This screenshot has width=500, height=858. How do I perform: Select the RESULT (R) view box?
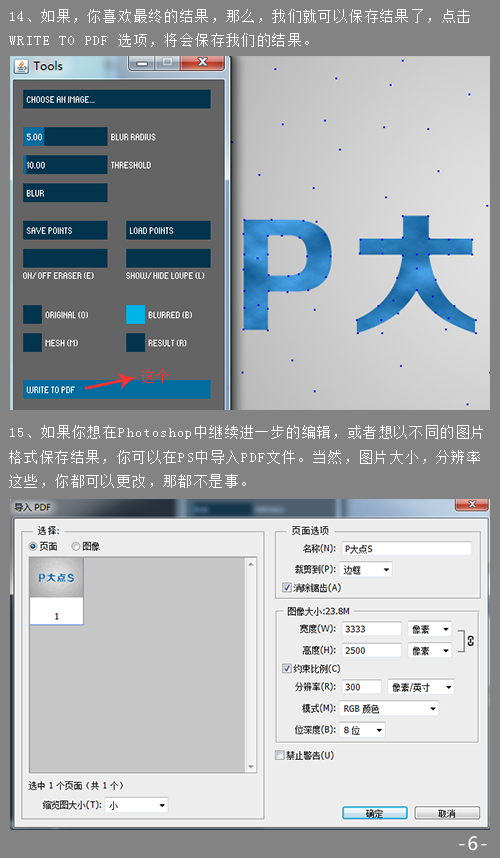tap(136, 343)
